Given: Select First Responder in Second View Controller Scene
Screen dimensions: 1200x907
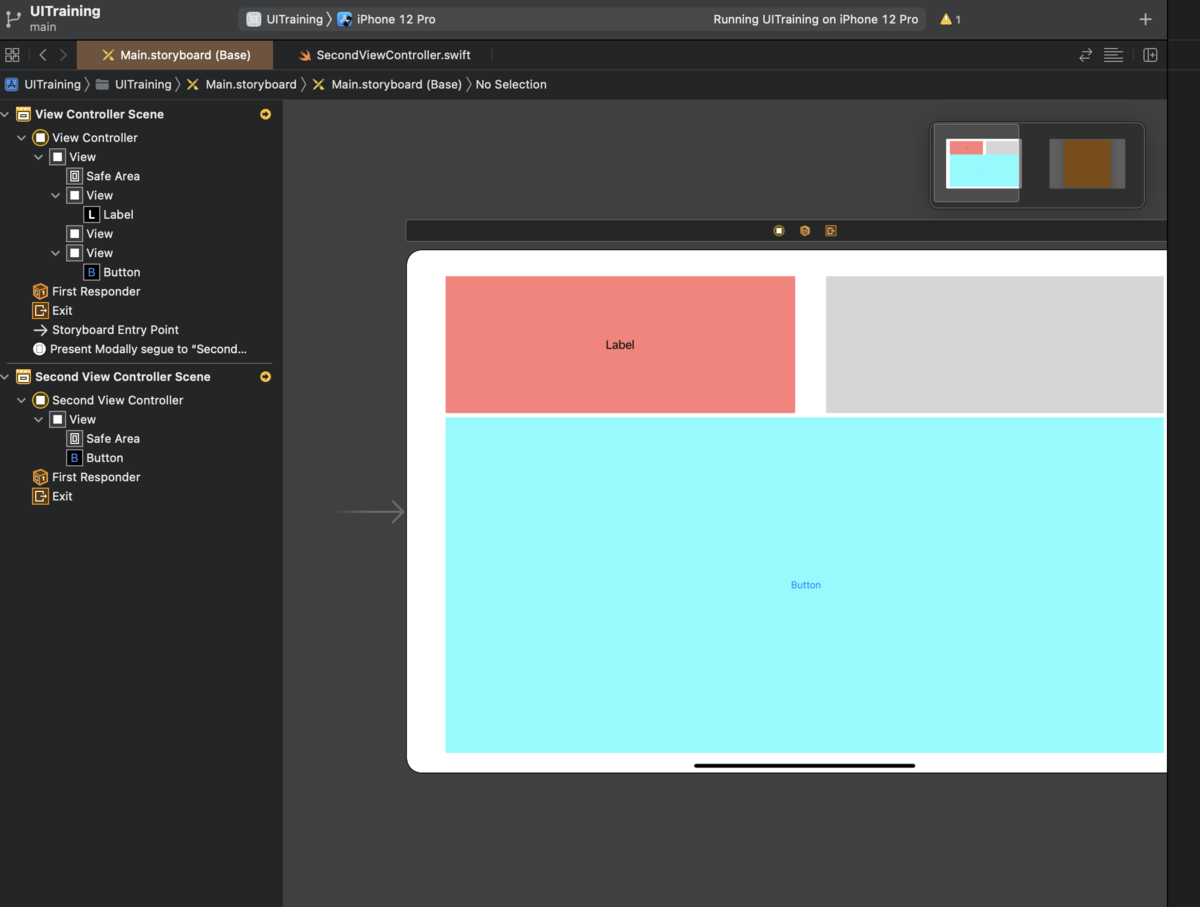Looking at the screenshot, I should point(87,477).
